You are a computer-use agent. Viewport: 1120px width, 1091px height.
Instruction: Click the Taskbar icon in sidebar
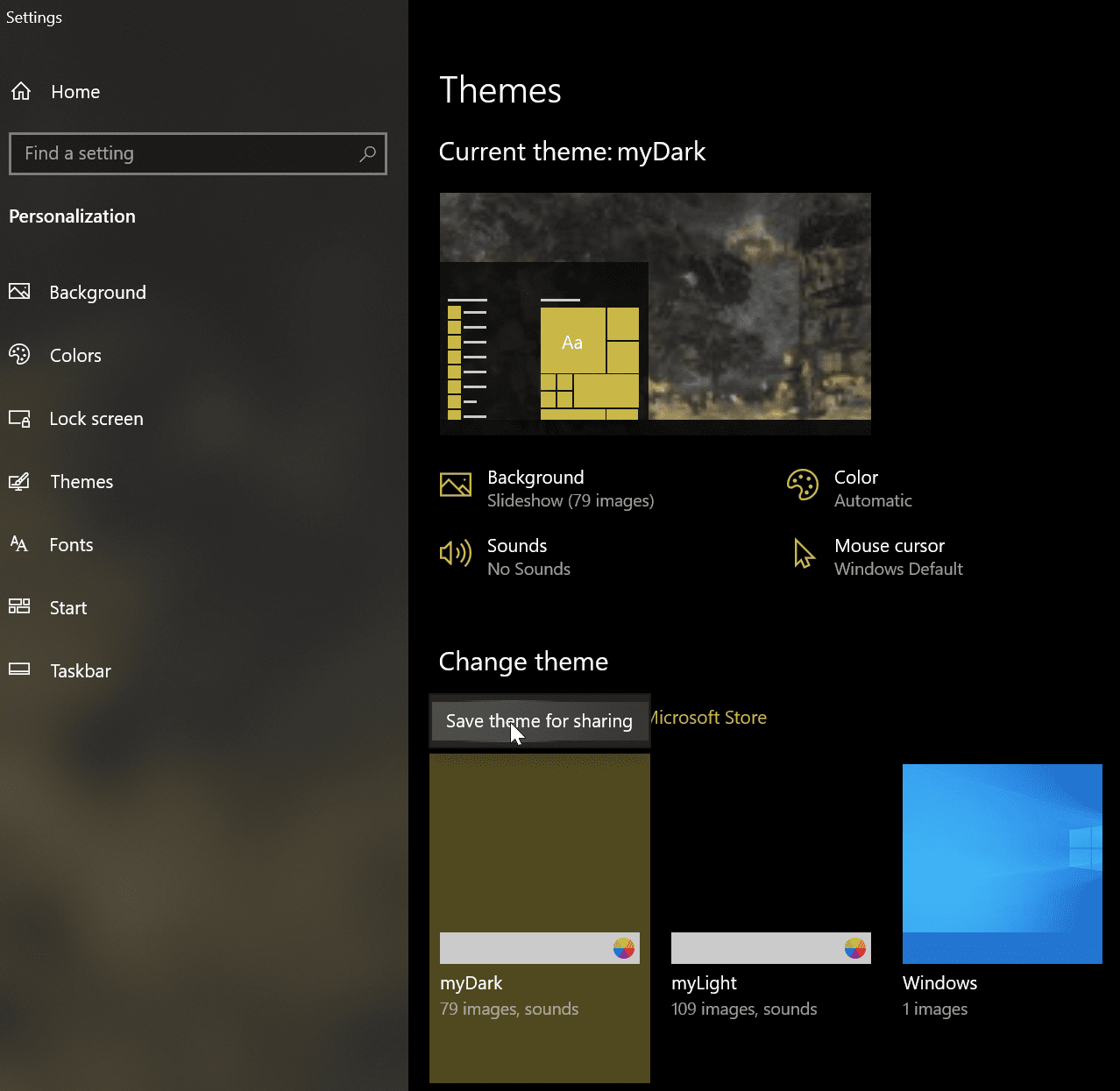coord(19,669)
